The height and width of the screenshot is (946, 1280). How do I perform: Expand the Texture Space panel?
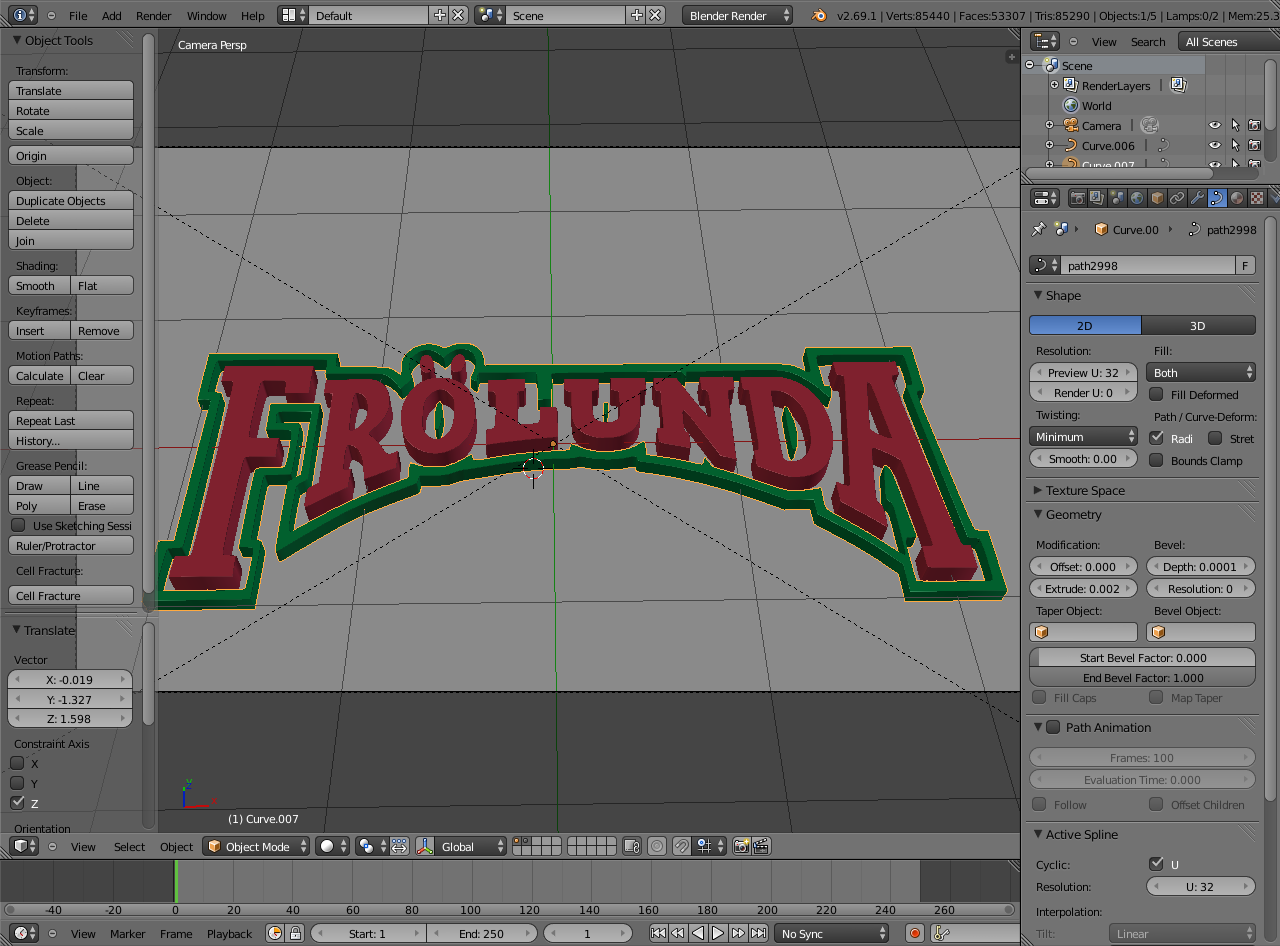1084,490
